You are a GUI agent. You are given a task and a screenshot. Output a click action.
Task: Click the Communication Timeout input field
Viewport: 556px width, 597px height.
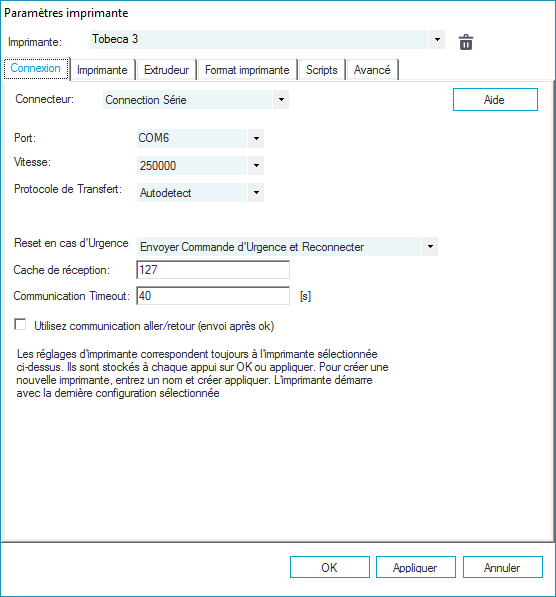(x=213, y=296)
